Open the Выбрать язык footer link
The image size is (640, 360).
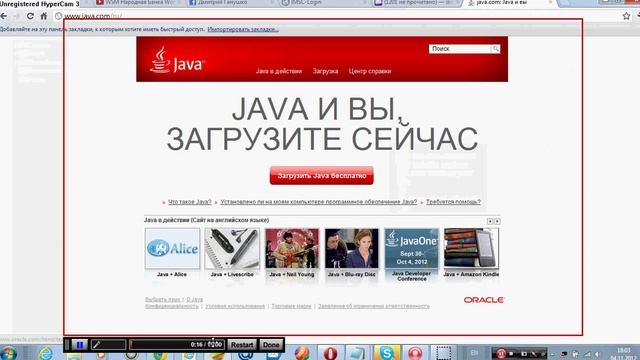tap(162, 300)
